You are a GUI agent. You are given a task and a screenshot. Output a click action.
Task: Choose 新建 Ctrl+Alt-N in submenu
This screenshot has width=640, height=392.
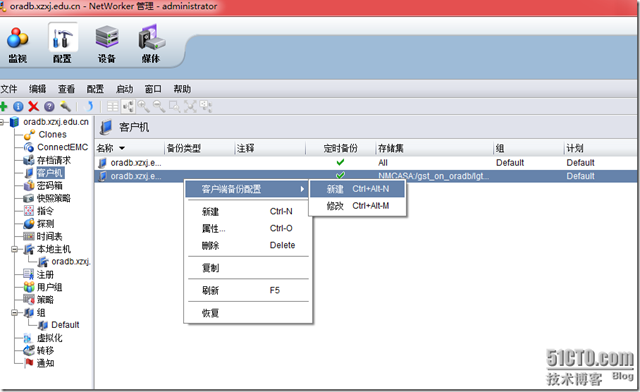pos(357,189)
